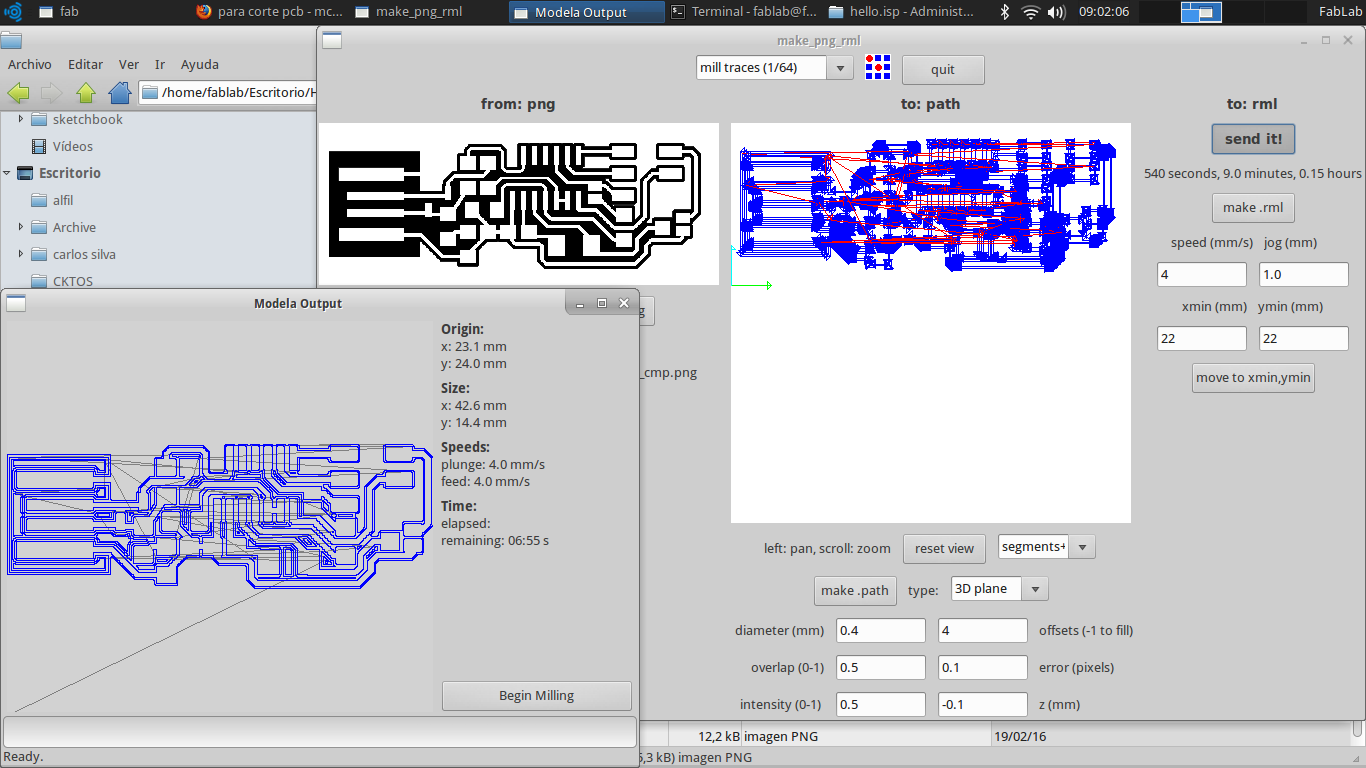Click the Escritorio desktop icon in tree
The height and width of the screenshot is (768, 1366).
(25, 174)
